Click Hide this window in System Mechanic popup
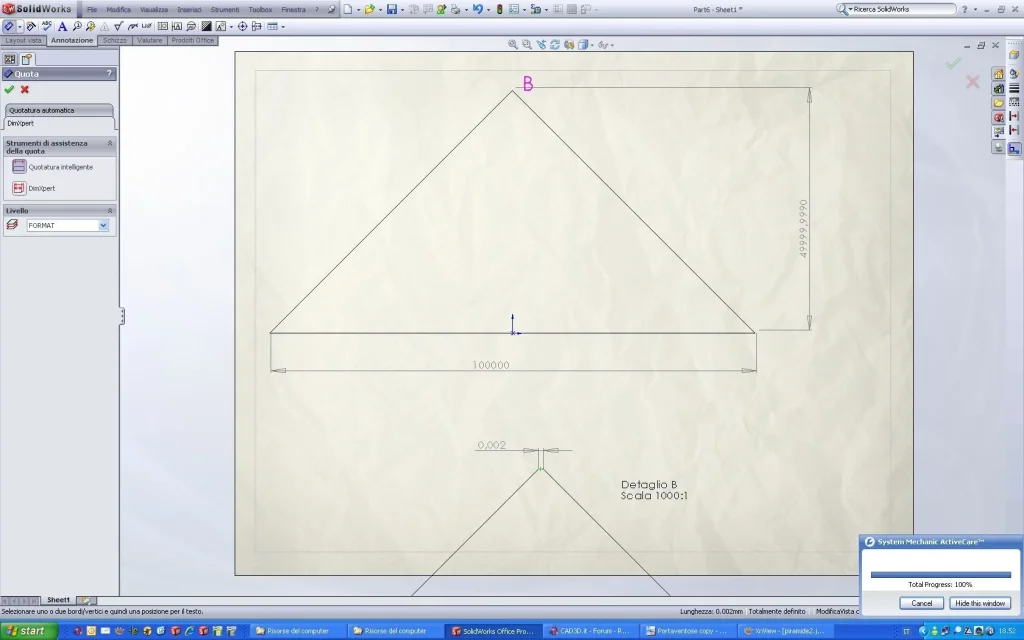 tap(980, 603)
